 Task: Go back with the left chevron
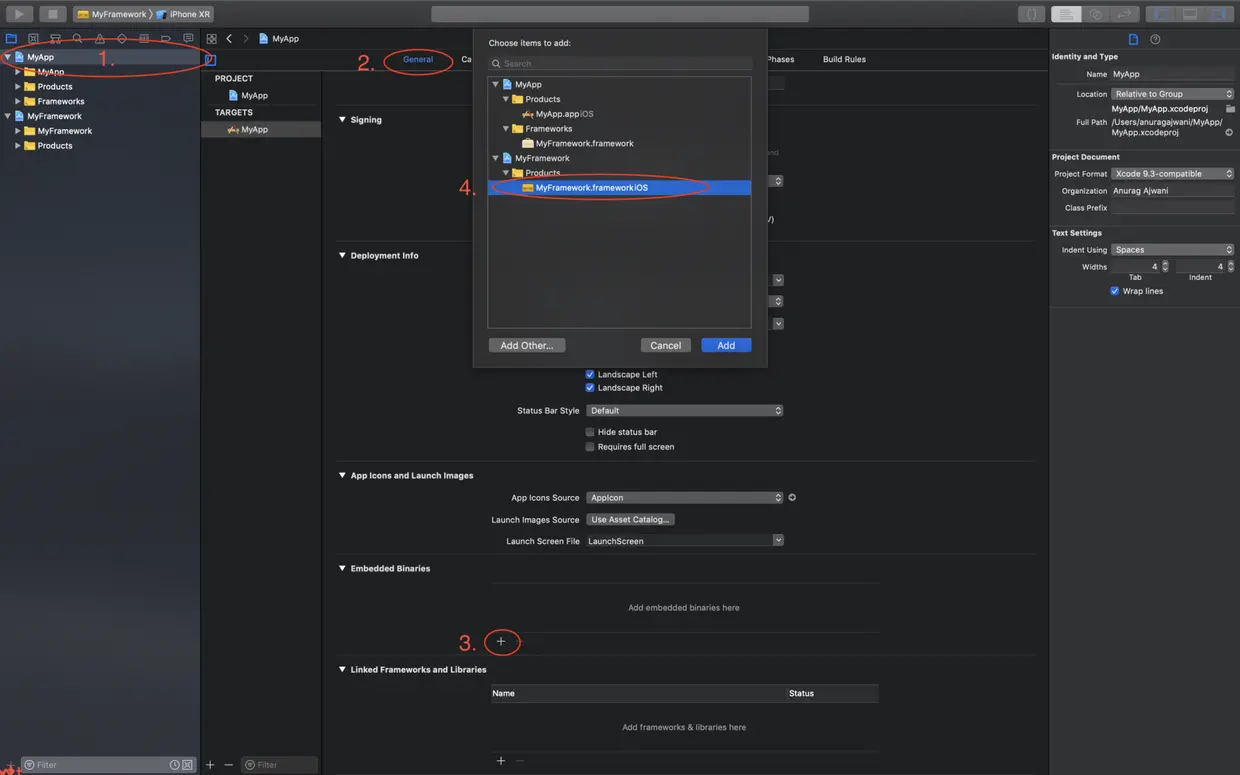click(229, 39)
